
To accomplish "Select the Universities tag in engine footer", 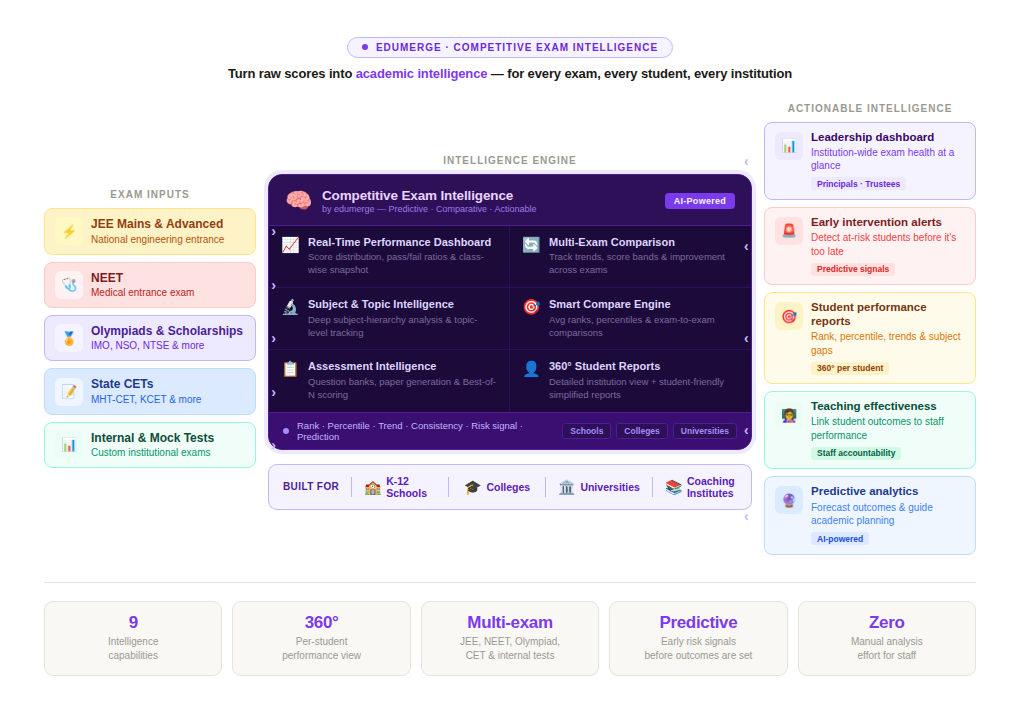I will 704,431.
